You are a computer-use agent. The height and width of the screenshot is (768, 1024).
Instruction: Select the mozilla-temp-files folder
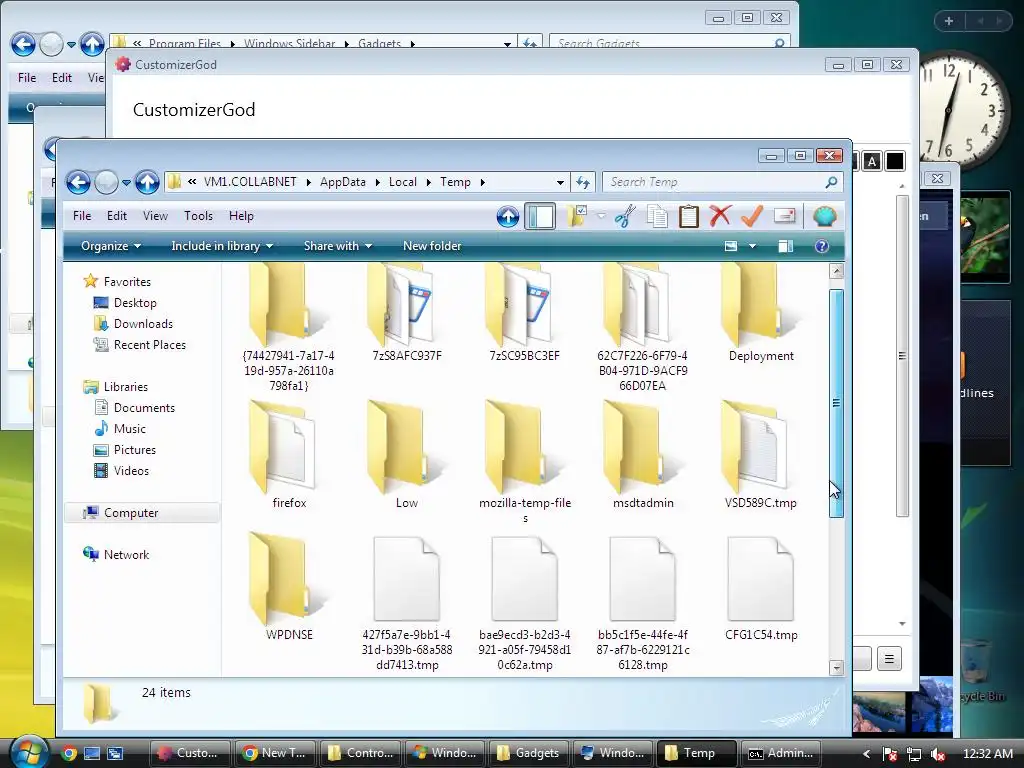click(525, 462)
